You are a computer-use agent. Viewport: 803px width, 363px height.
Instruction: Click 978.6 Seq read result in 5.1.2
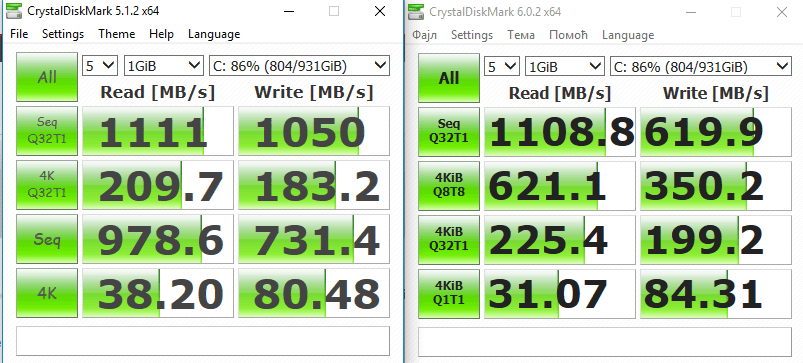pos(158,239)
